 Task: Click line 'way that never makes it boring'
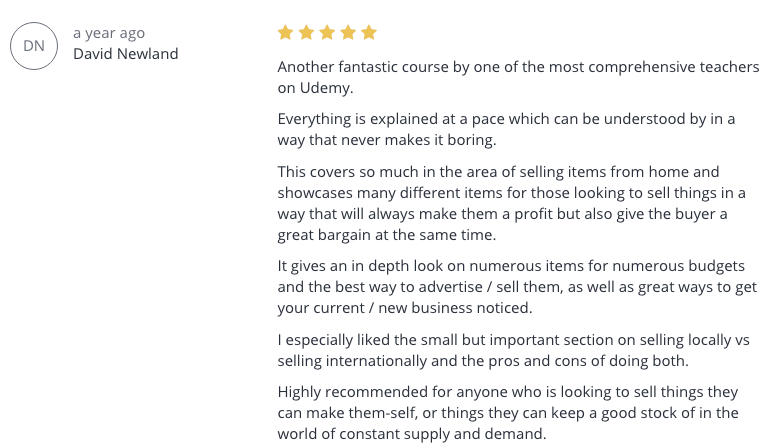point(386,140)
